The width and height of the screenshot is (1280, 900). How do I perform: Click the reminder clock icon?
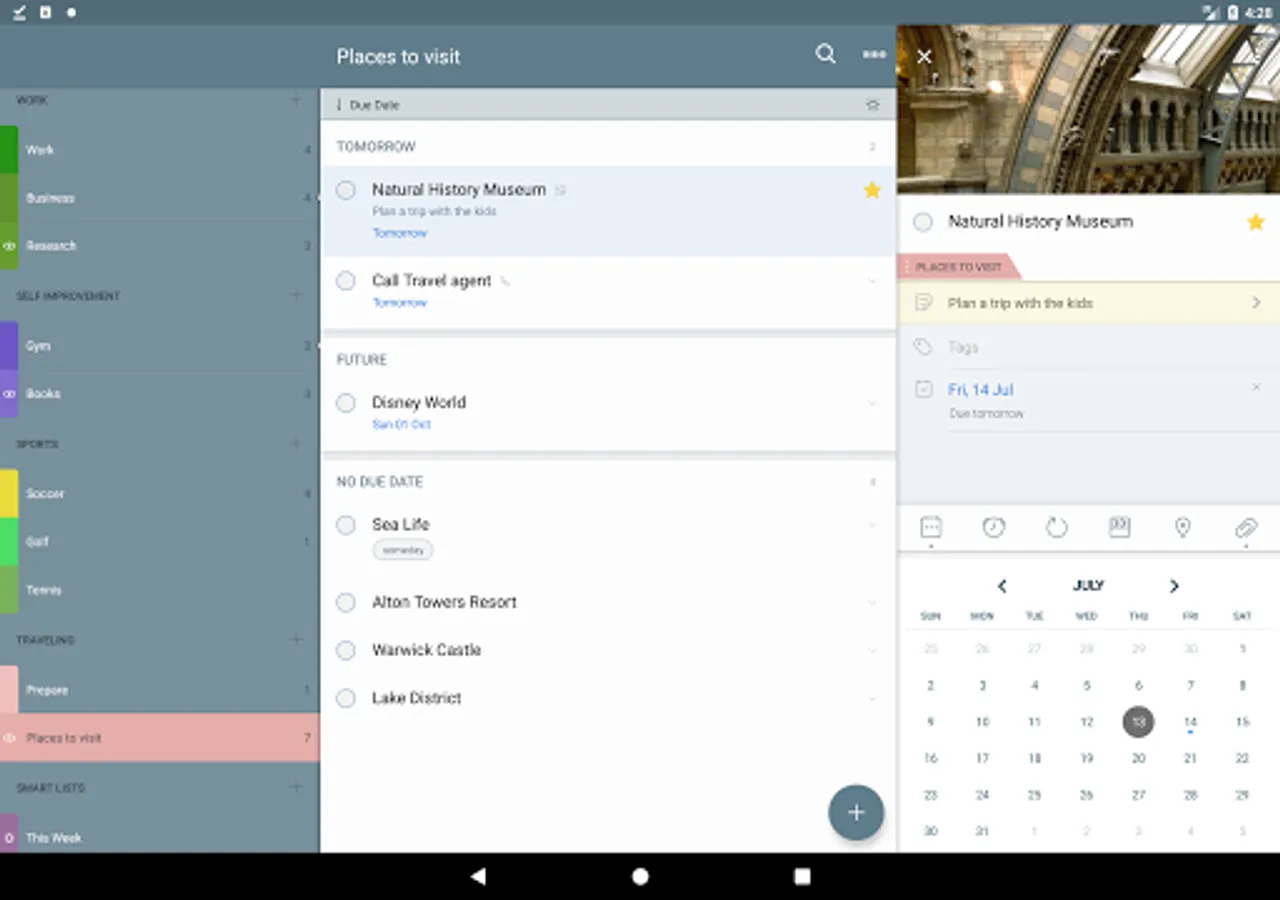tap(993, 527)
